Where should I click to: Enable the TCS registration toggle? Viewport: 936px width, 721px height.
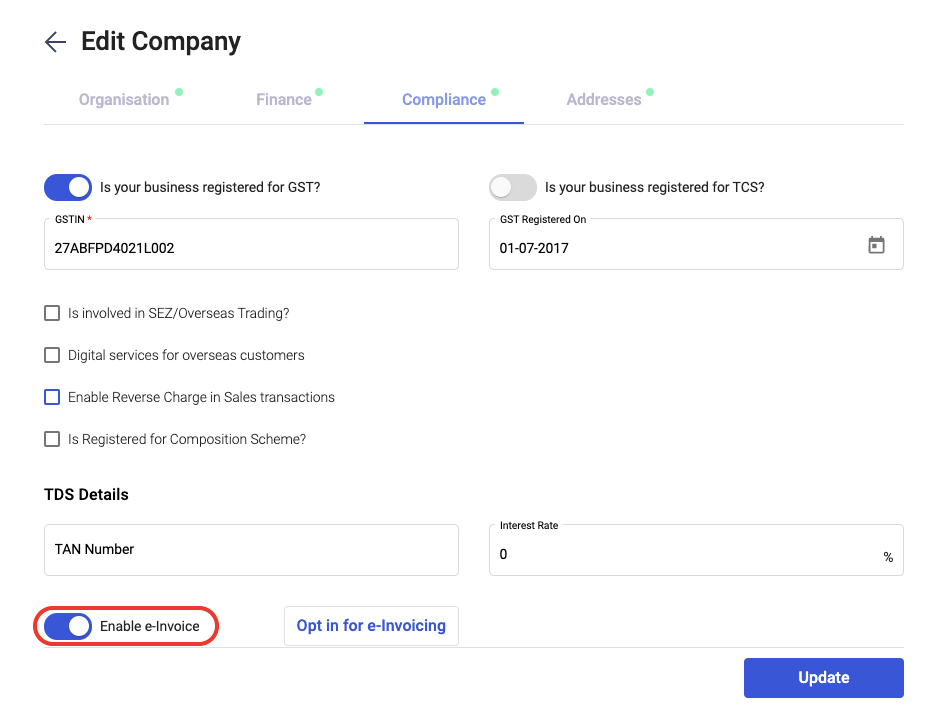point(513,187)
